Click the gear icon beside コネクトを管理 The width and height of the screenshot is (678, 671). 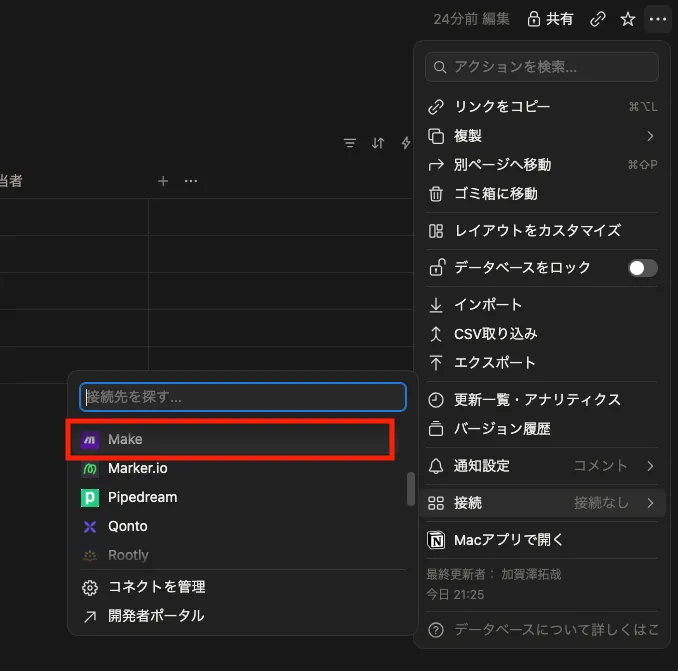click(90, 588)
